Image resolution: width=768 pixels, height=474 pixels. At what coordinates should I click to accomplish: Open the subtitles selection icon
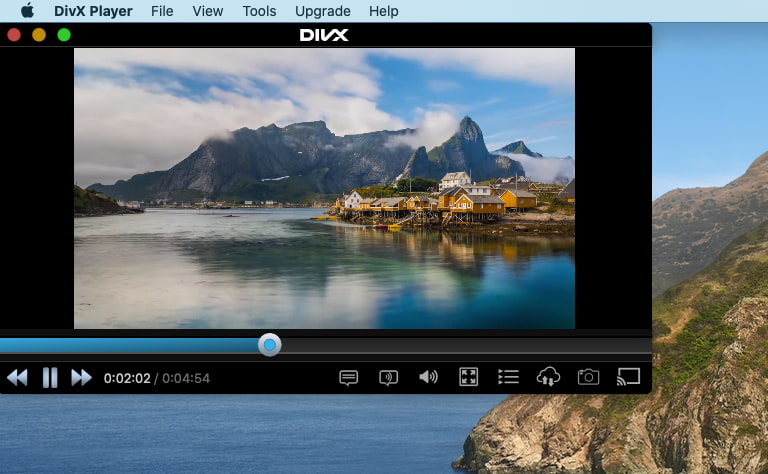click(348, 378)
